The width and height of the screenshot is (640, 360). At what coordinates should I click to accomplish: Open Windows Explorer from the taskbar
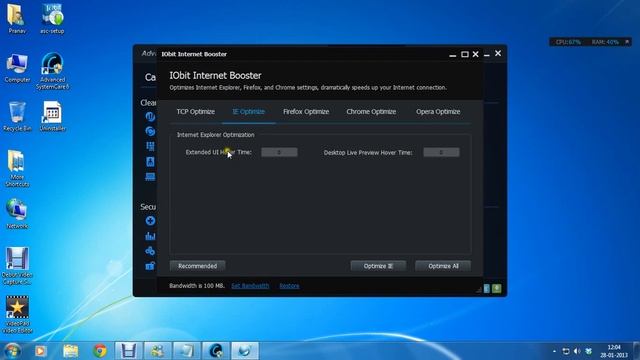pyautogui.click(x=71, y=351)
